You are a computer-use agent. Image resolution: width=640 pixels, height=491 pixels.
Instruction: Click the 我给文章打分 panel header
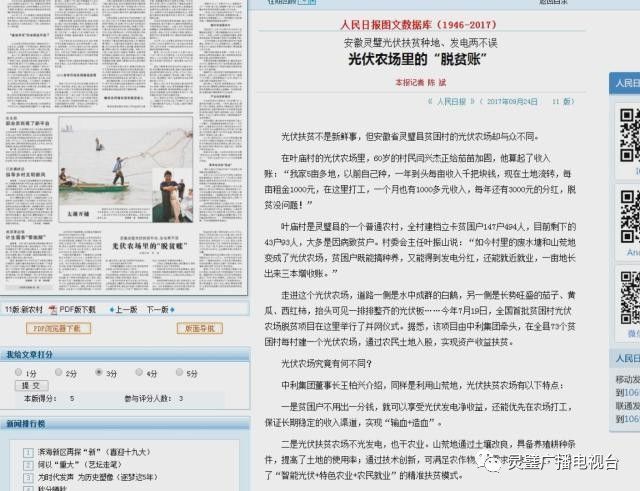[x=125, y=355]
